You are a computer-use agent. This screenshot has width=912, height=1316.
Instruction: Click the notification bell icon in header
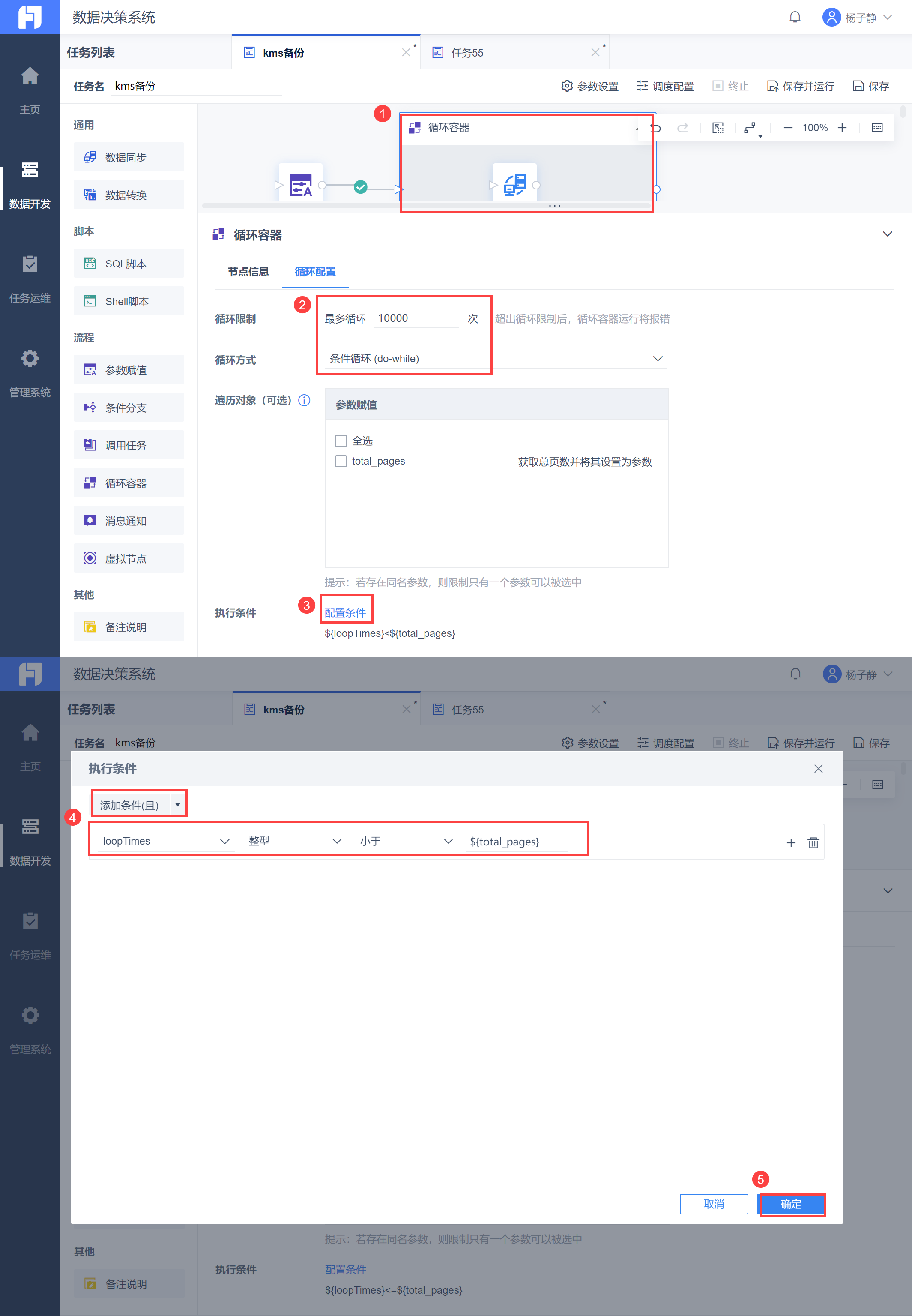(794, 17)
